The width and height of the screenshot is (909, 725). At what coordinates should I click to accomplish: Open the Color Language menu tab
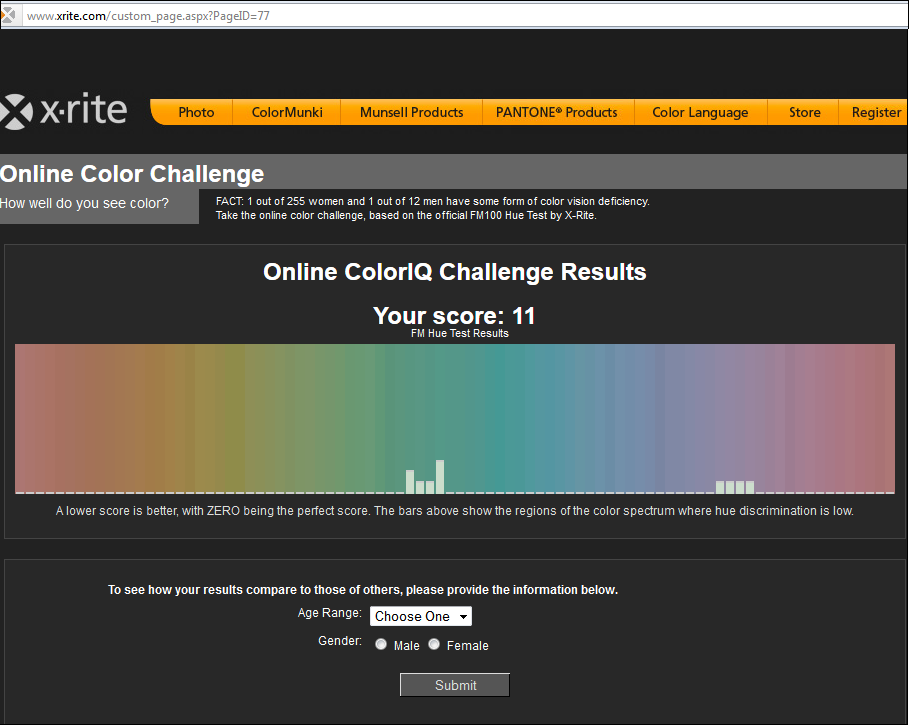click(x=700, y=112)
